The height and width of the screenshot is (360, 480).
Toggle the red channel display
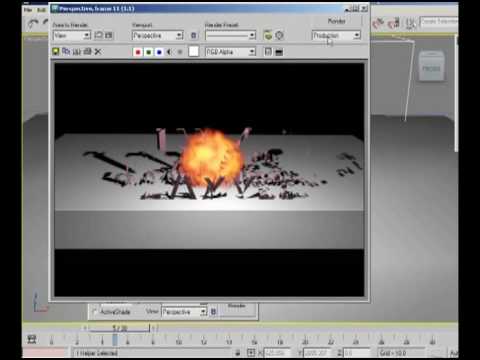(x=138, y=52)
